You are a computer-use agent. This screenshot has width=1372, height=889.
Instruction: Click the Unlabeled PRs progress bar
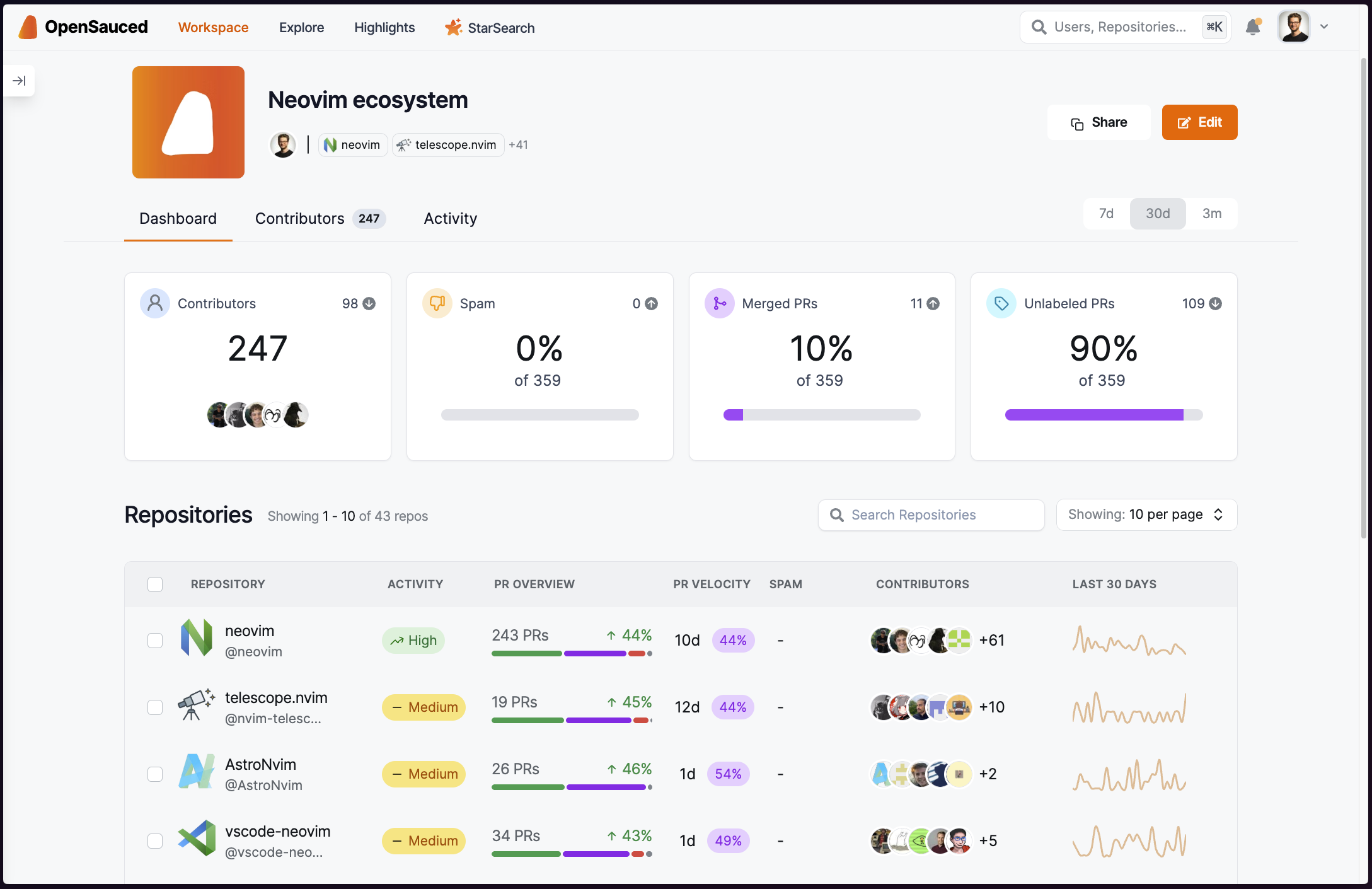(1104, 415)
